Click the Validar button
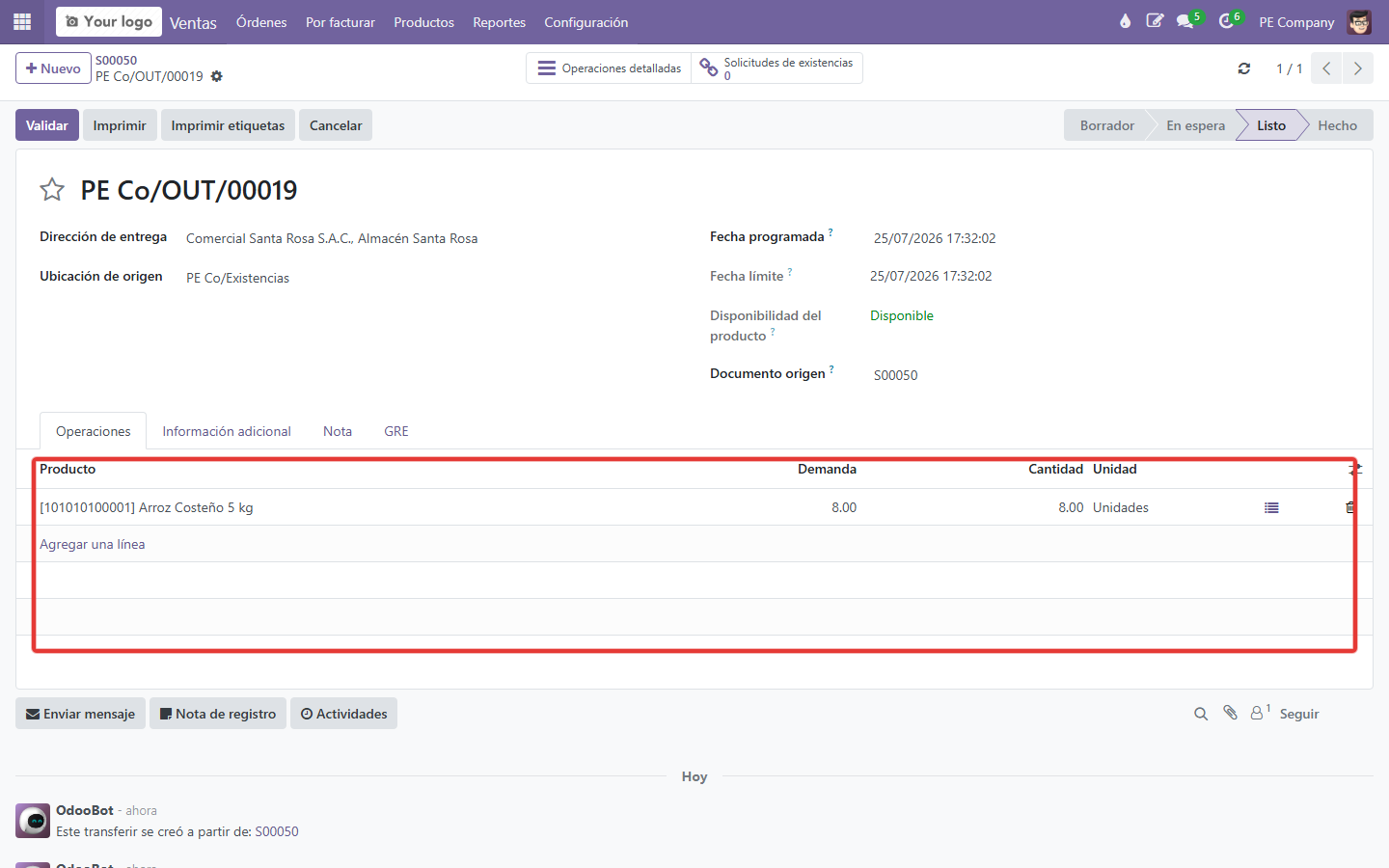The height and width of the screenshot is (868, 1389). [x=47, y=125]
